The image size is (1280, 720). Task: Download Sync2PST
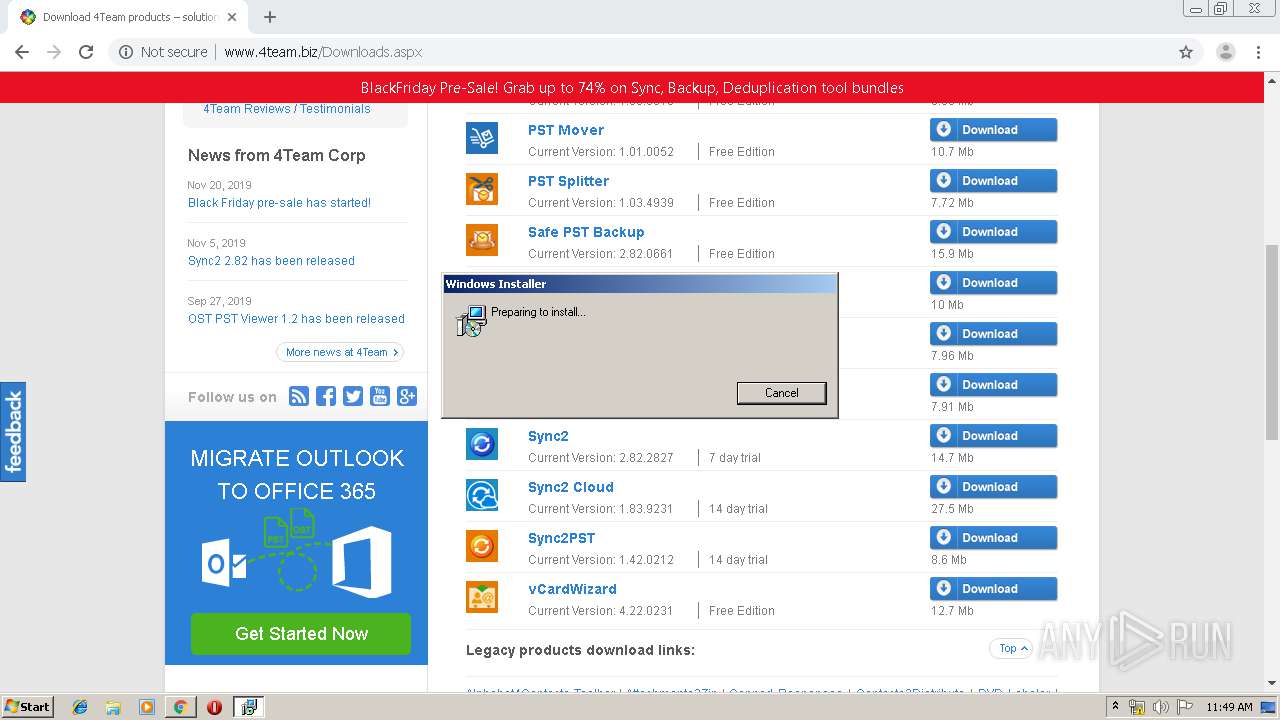[993, 538]
